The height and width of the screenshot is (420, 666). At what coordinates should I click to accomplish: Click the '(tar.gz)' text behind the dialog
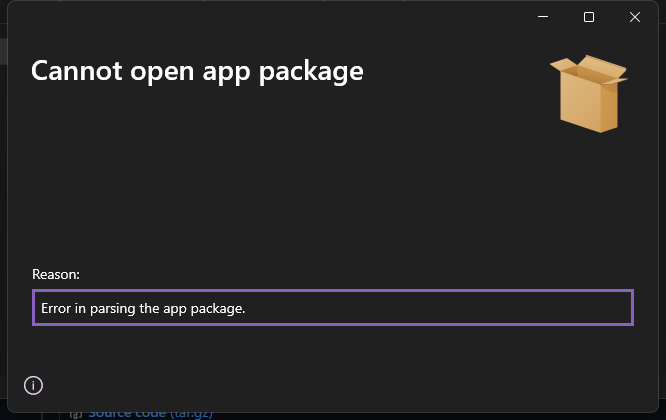(x=189, y=413)
